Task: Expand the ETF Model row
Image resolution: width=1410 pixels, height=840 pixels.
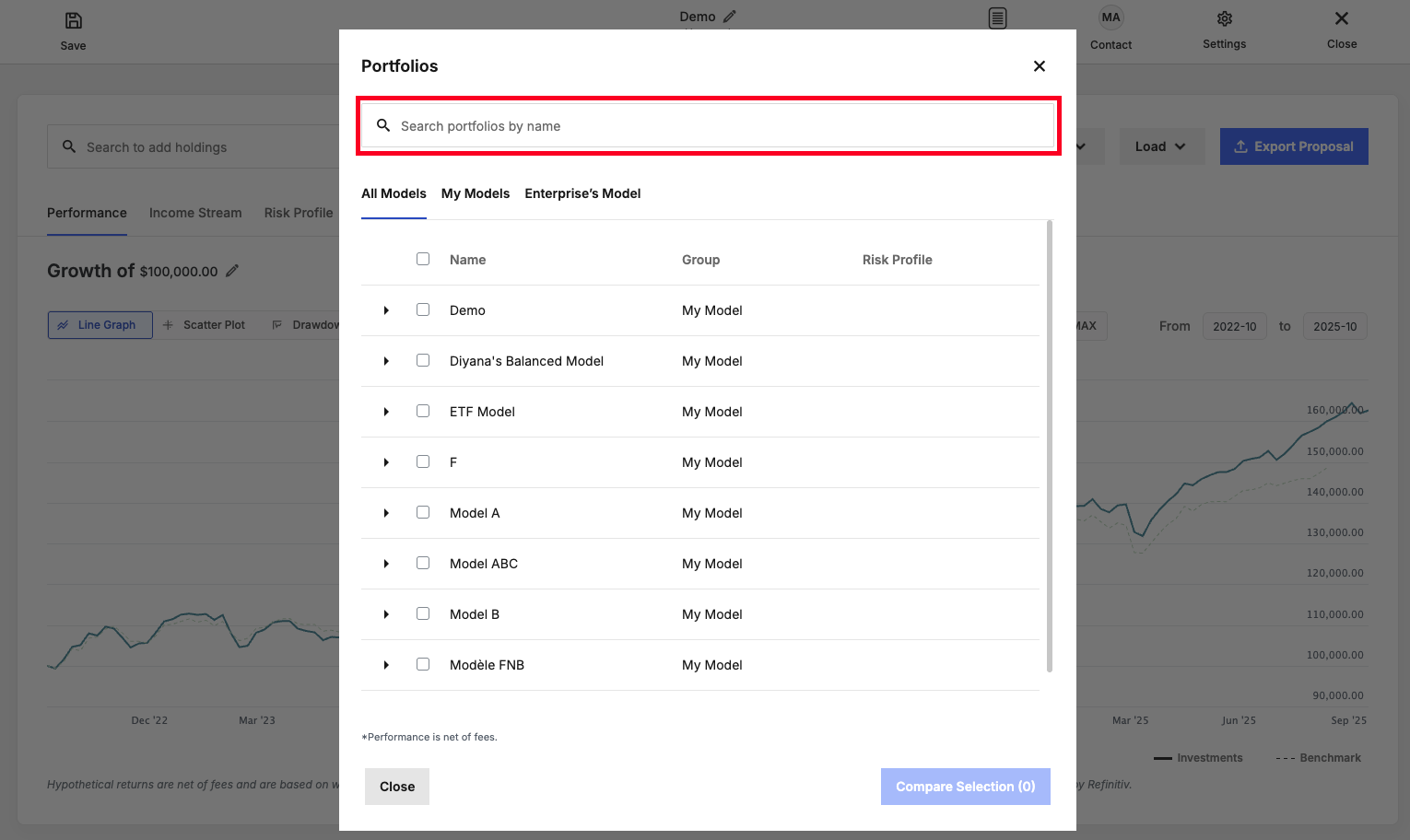Action: point(386,412)
